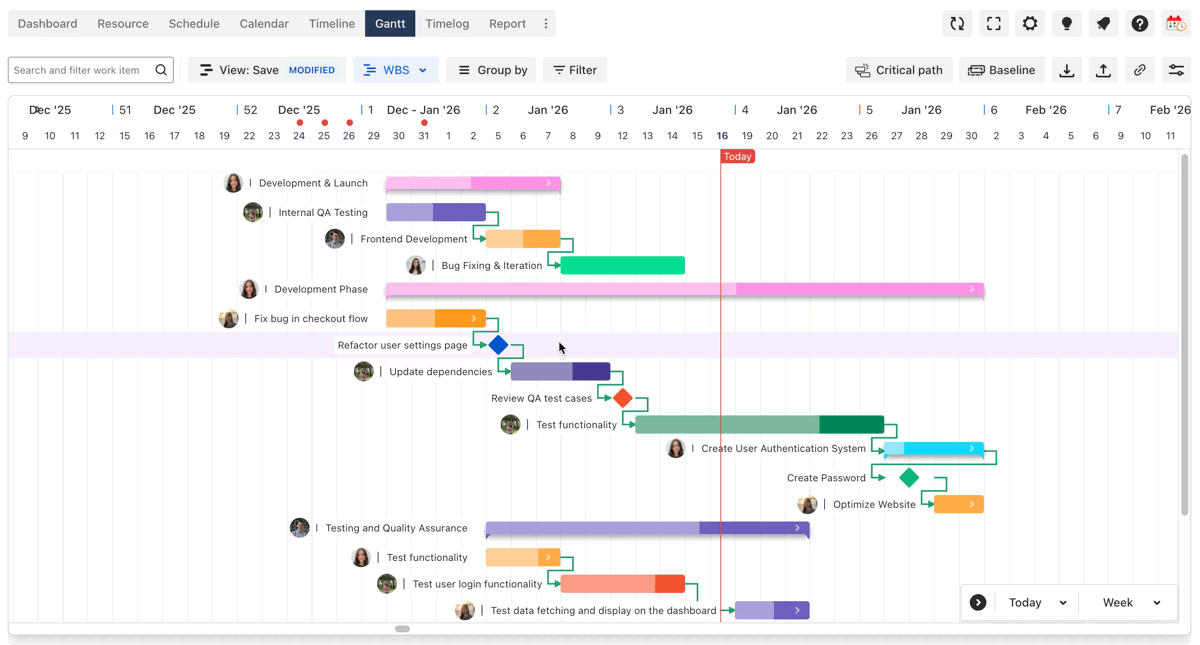The image size is (1200, 645).
Task: Expand the WBS dropdown
Action: tap(396, 70)
